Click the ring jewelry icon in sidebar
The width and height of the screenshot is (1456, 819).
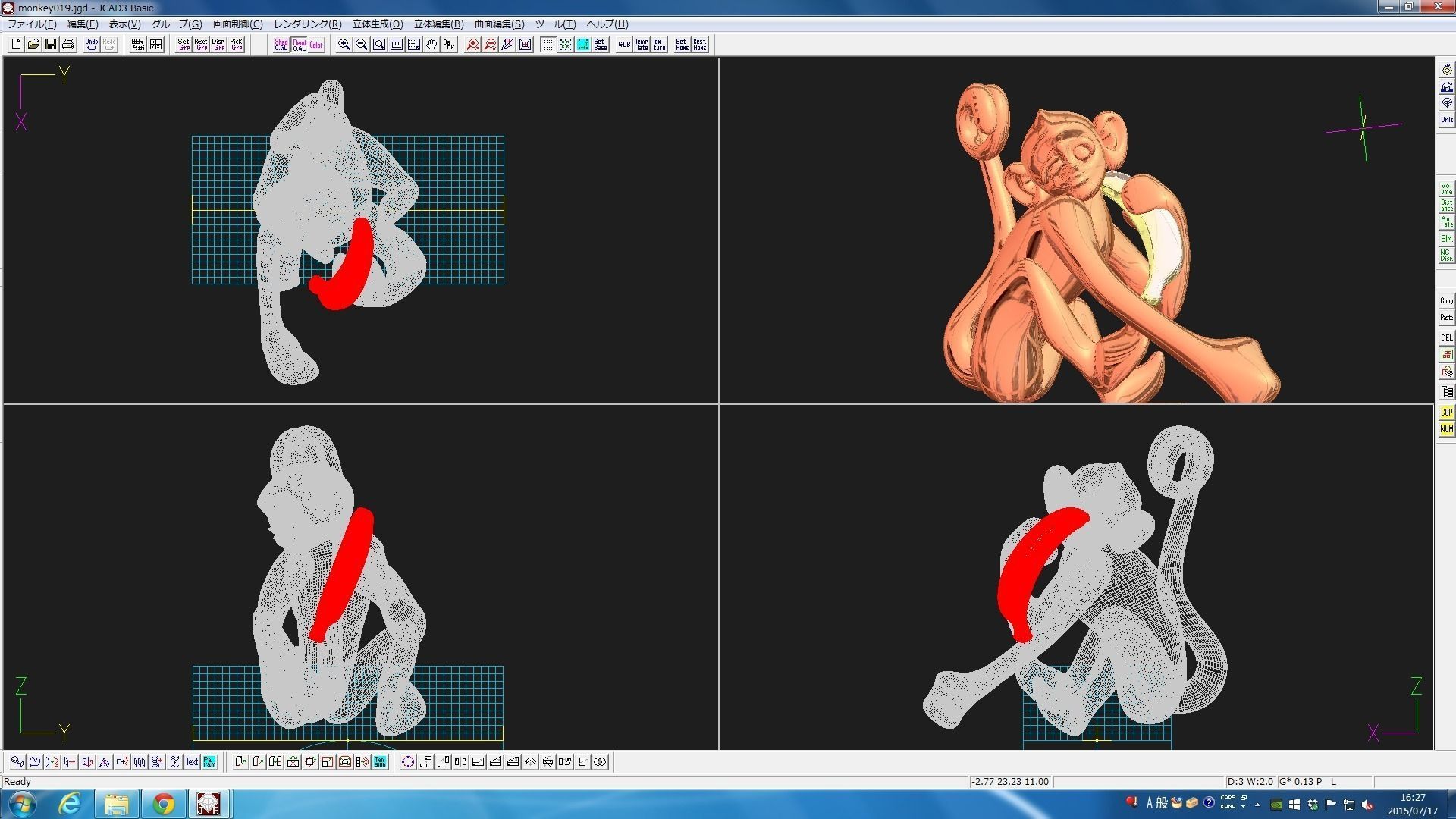point(1447,70)
